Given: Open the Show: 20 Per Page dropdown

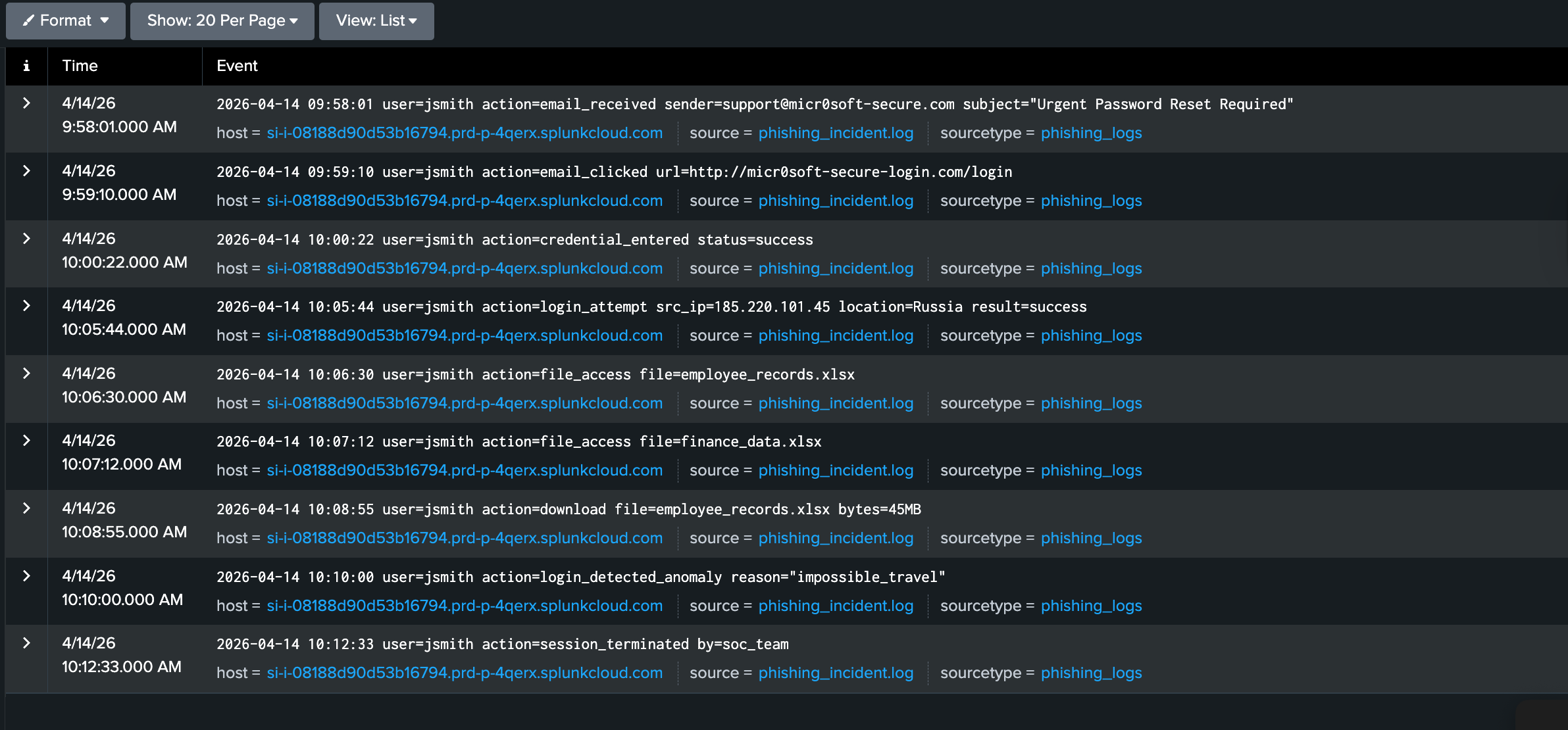Looking at the screenshot, I should click(222, 21).
